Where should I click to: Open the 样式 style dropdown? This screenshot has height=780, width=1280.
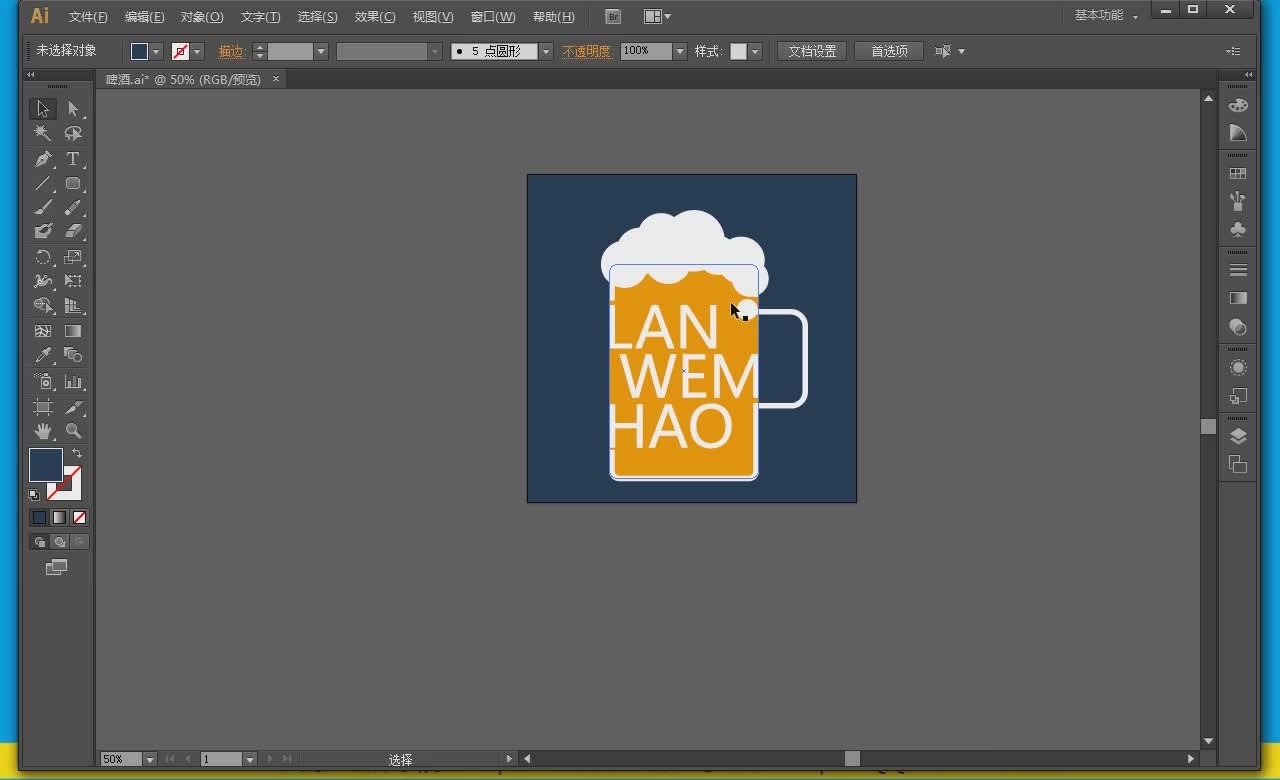pos(755,51)
